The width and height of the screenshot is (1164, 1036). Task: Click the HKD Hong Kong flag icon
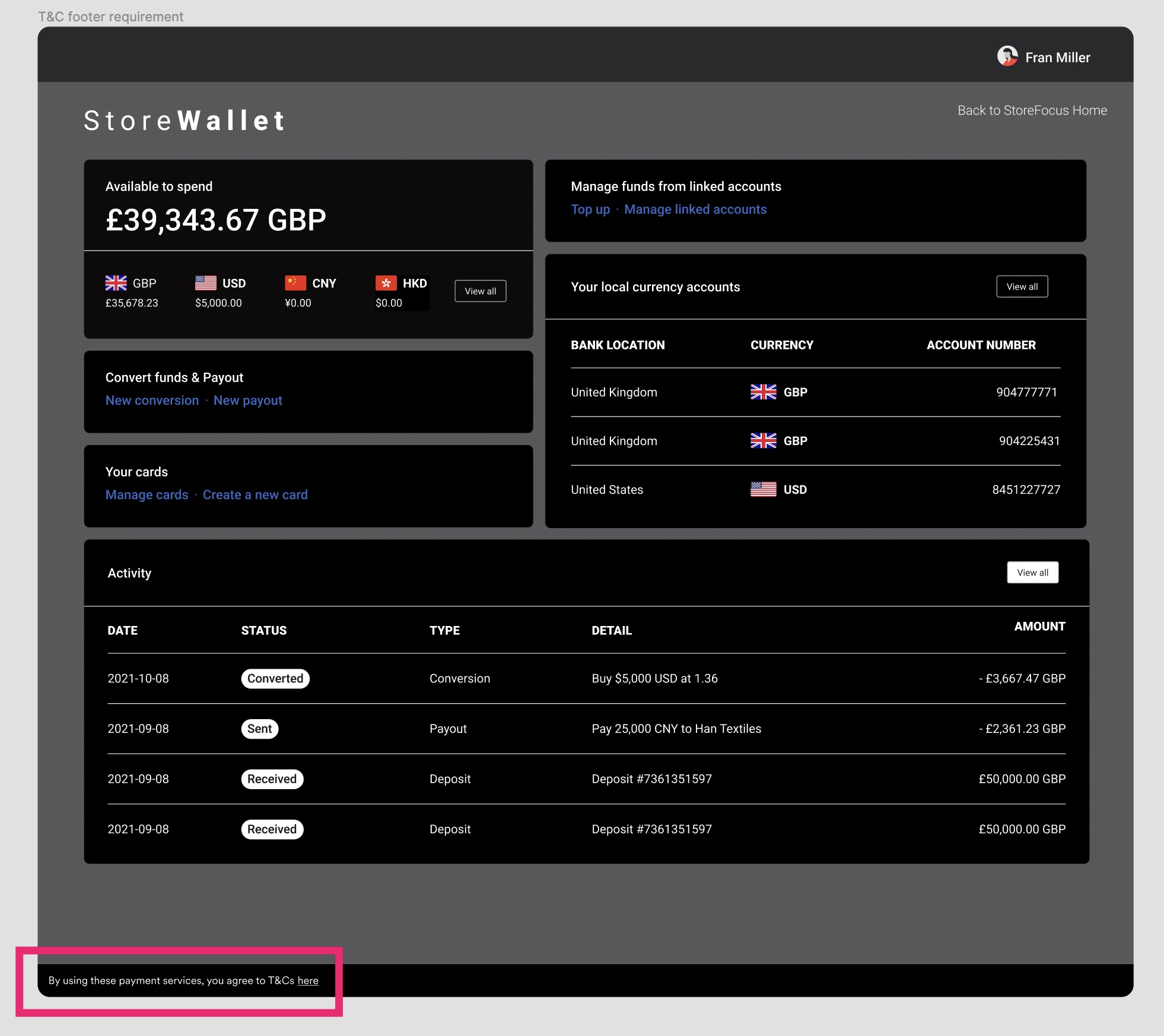(x=386, y=283)
